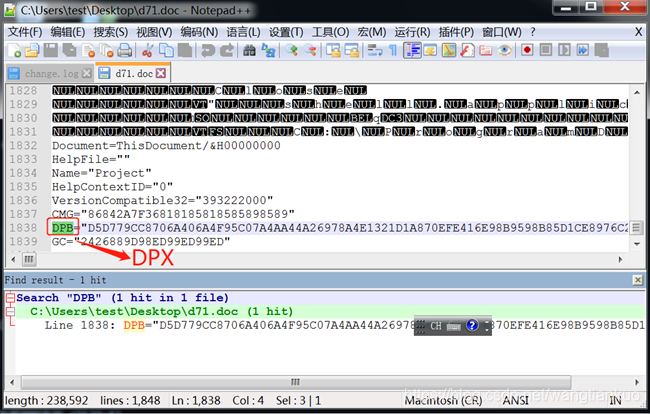Zoom in using the magnifier plus icon
This screenshot has width=650, height=414.
[x=291, y=51]
